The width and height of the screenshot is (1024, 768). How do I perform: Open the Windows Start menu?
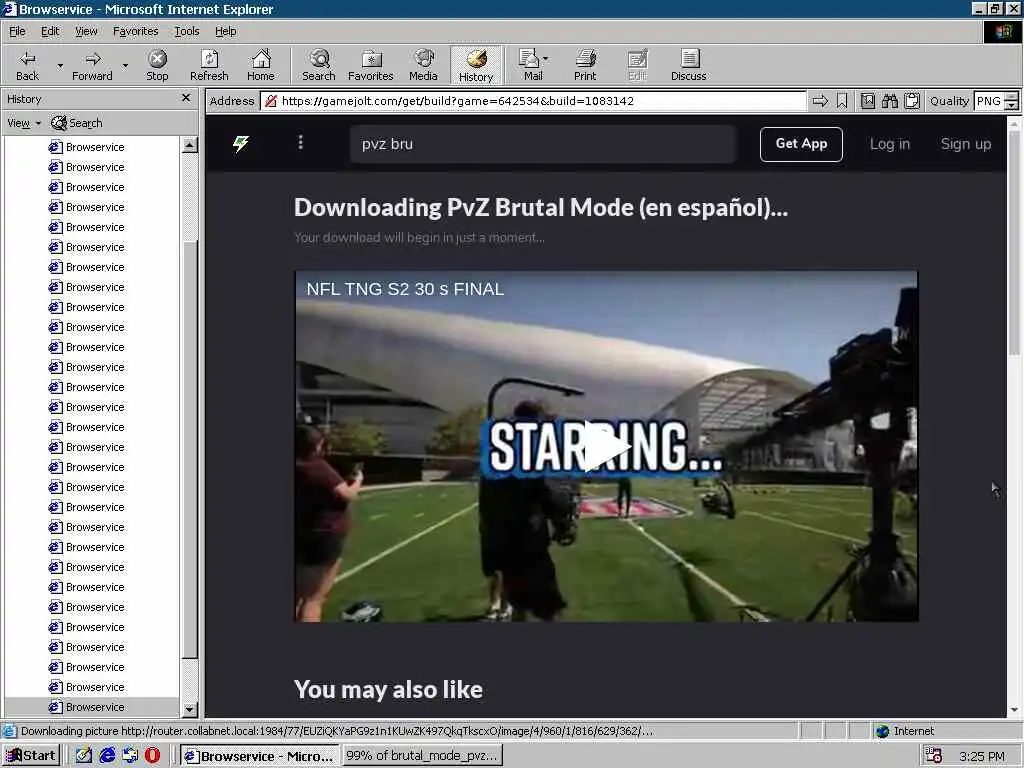[x=31, y=756]
